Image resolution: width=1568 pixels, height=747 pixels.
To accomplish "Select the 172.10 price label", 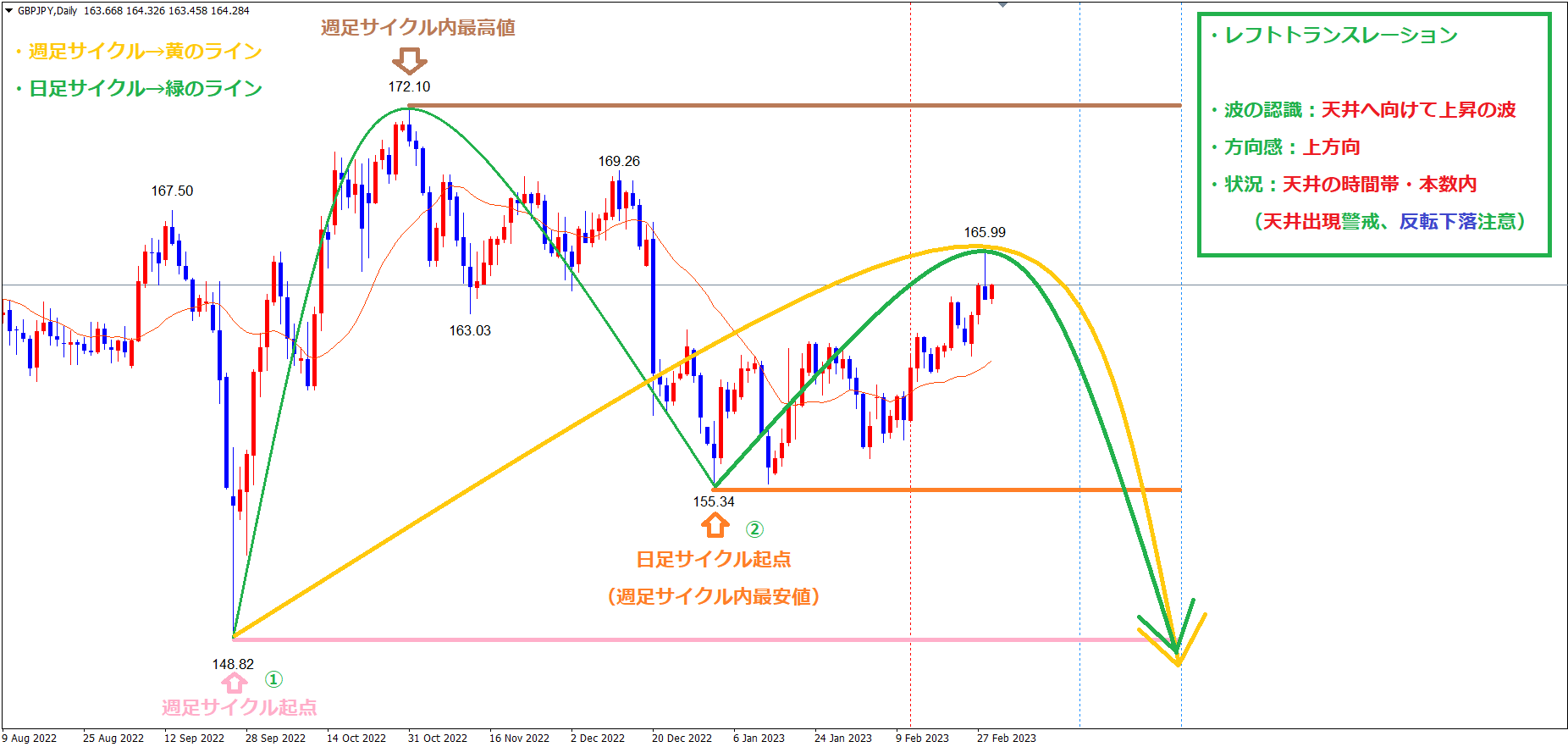I will click(x=409, y=86).
